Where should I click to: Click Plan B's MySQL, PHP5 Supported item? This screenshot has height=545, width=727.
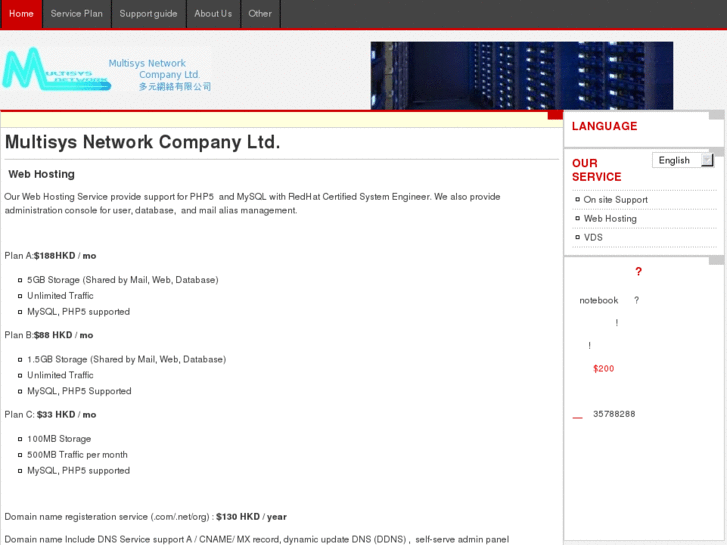tap(79, 391)
